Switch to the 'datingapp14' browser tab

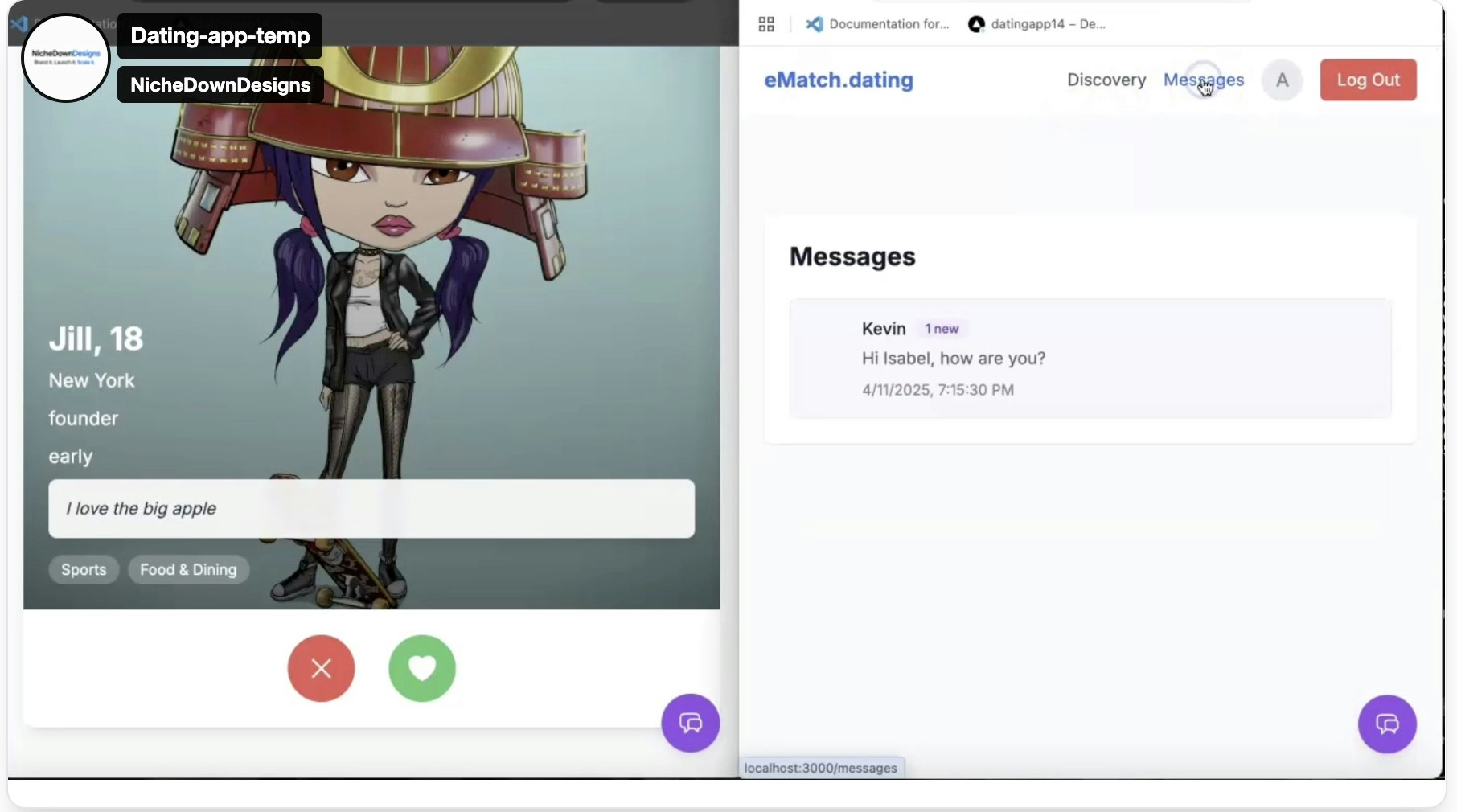coord(1045,24)
